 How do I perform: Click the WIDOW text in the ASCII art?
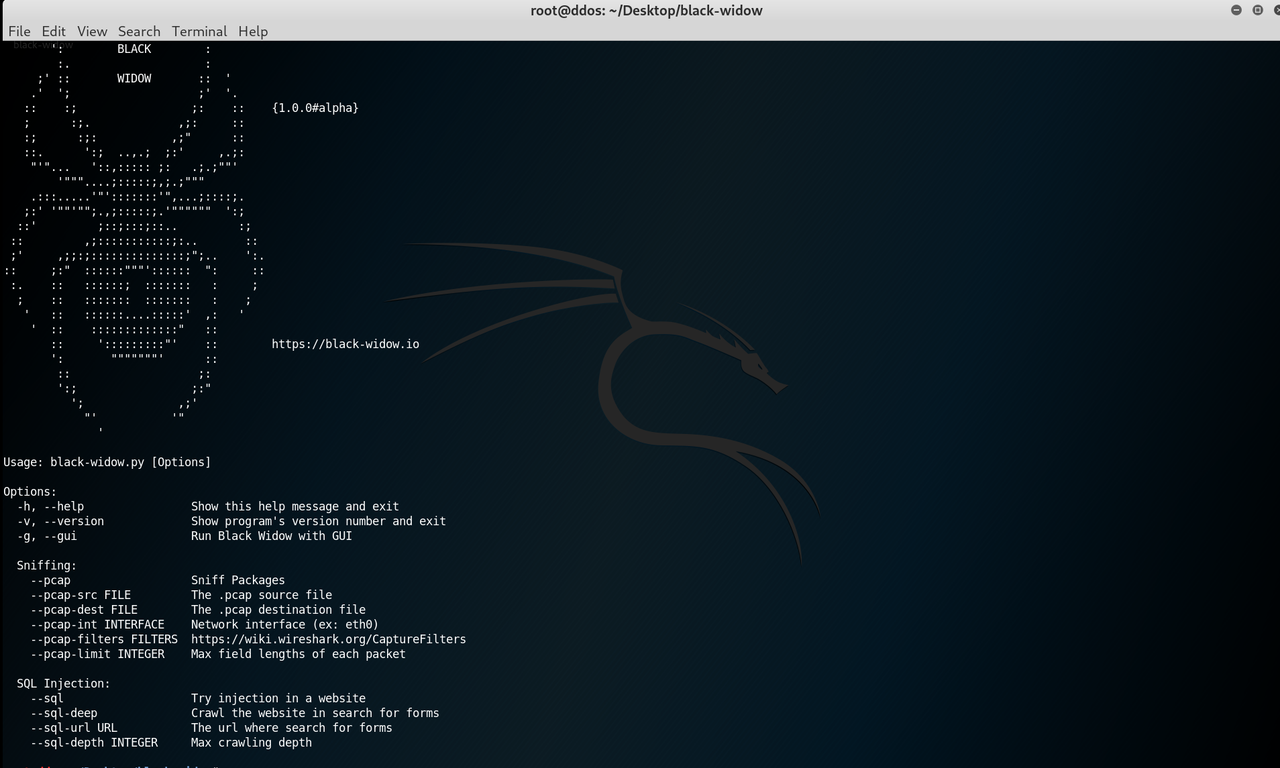(x=134, y=78)
